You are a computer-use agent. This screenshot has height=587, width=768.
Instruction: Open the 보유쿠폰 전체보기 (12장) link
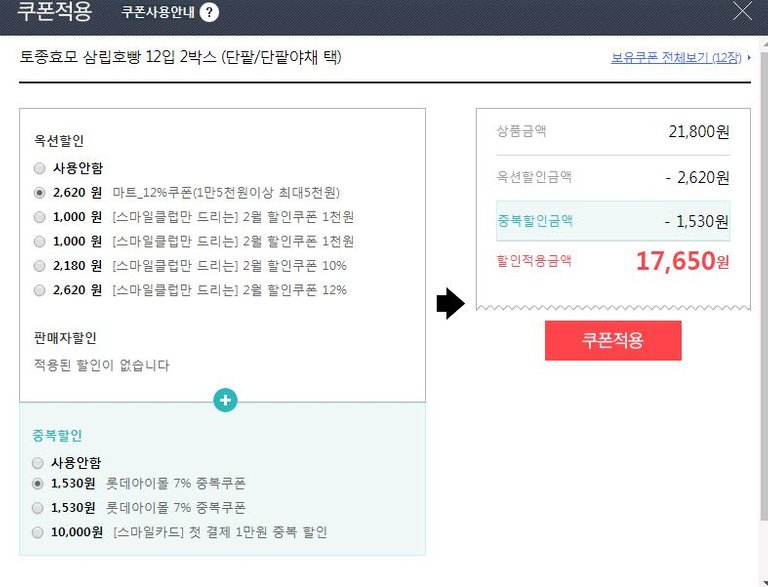[x=676, y=58]
